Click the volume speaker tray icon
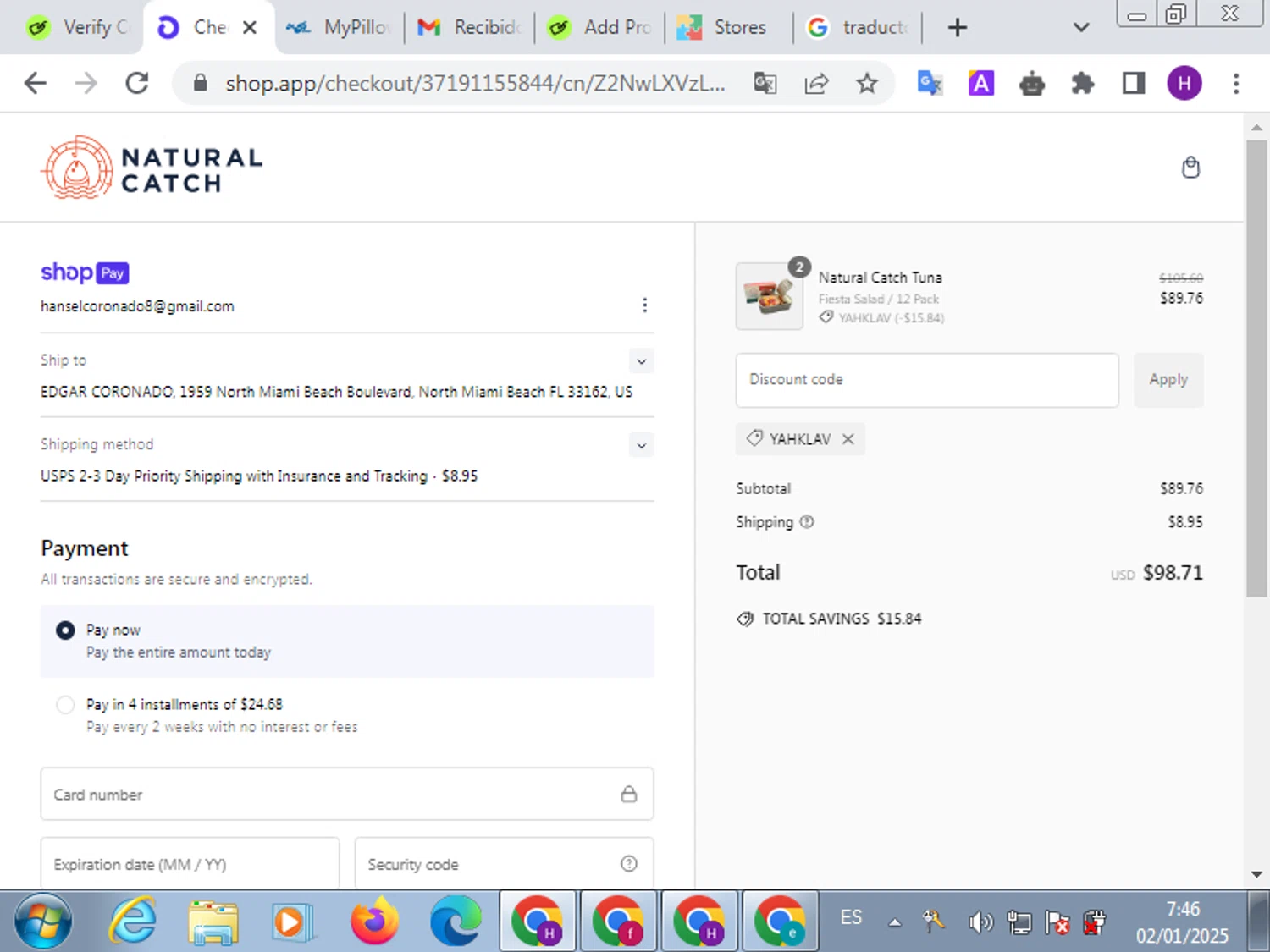The image size is (1270, 952). (980, 922)
